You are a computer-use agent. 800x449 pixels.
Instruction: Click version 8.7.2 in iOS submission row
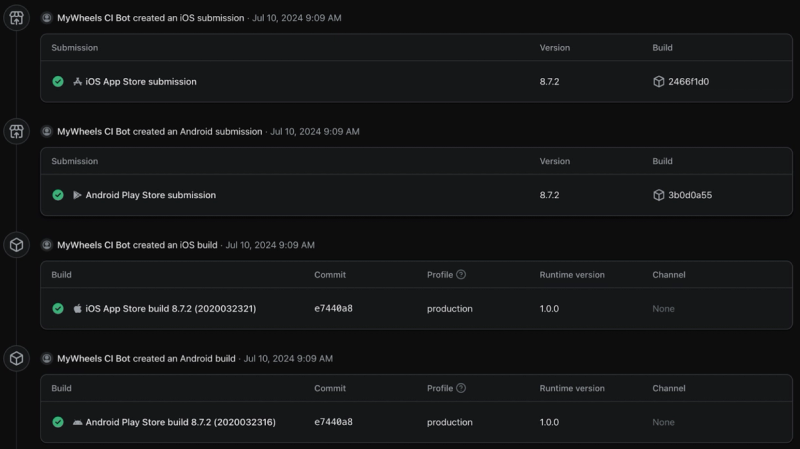tap(549, 82)
